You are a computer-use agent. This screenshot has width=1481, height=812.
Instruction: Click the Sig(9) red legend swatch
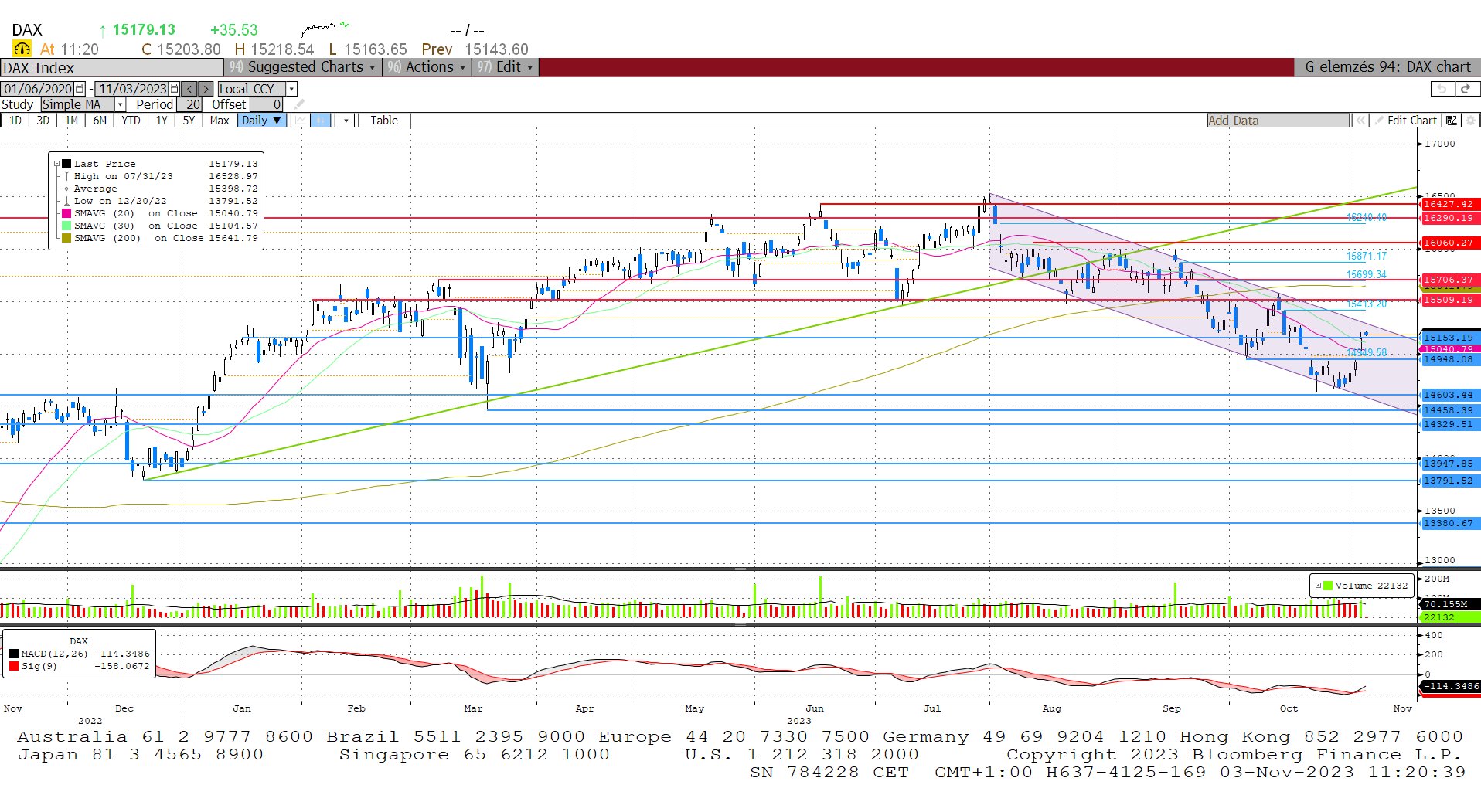(14, 666)
